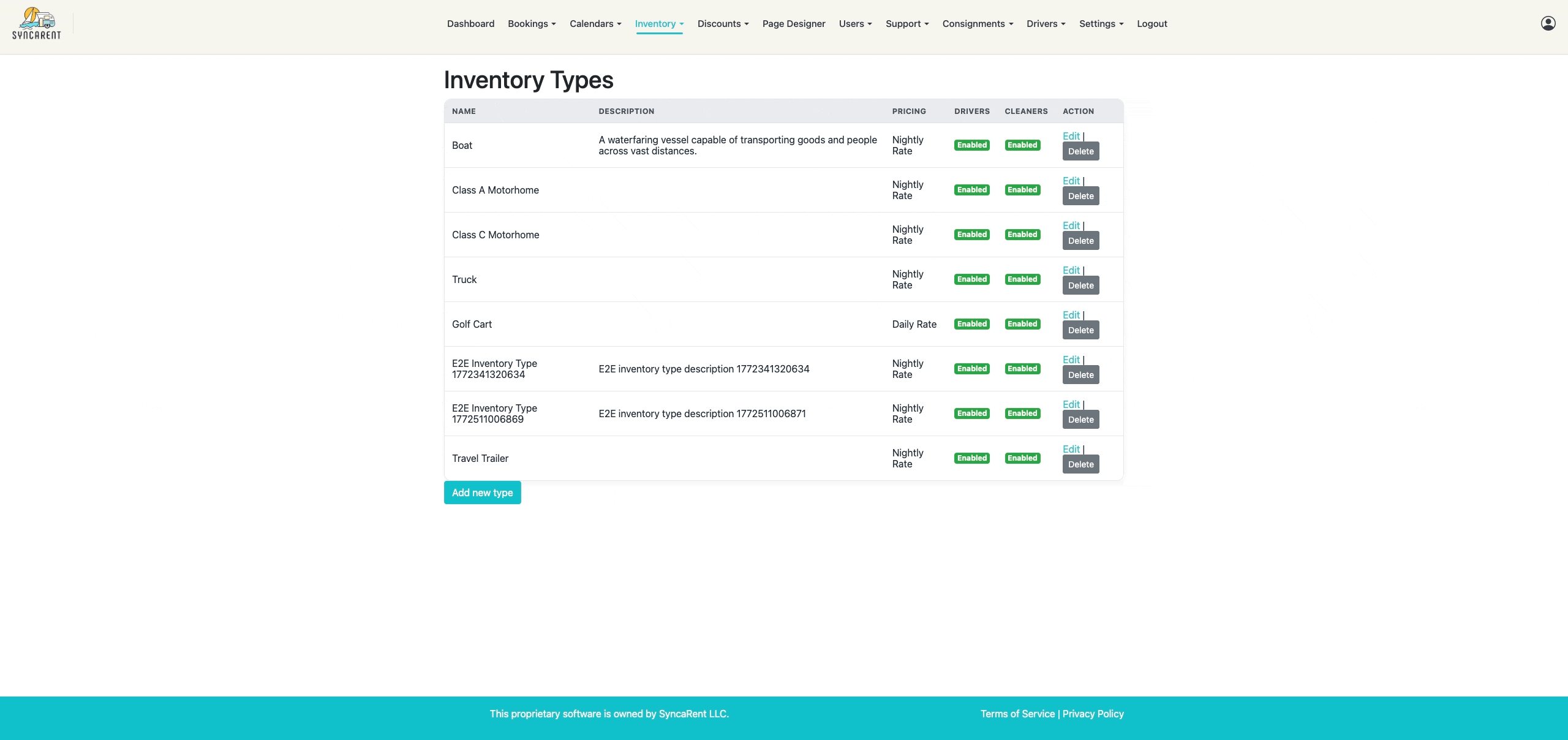Select the Travel Trailer name cell
The image size is (1568, 740).
(x=518, y=458)
